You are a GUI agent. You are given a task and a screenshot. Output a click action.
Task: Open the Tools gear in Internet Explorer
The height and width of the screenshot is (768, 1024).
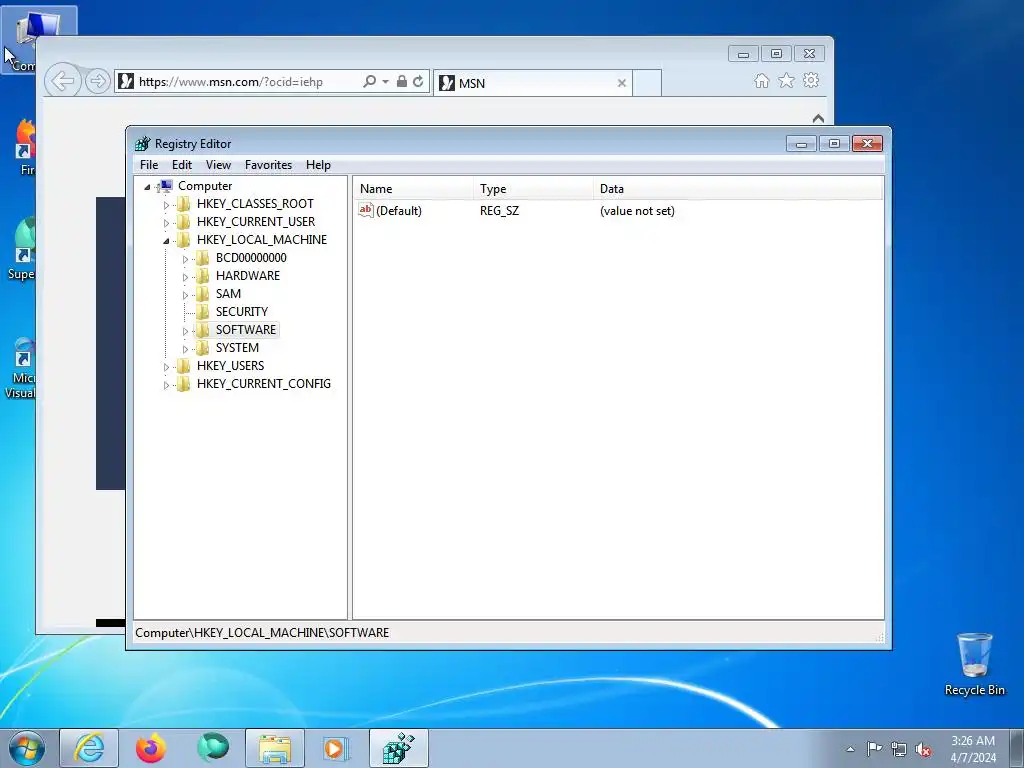(811, 81)
